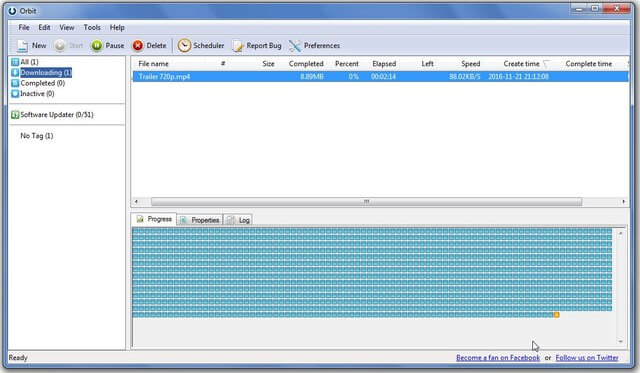Sort by the # column header
This screenshot has height=373, width=640.
point(223,64)
